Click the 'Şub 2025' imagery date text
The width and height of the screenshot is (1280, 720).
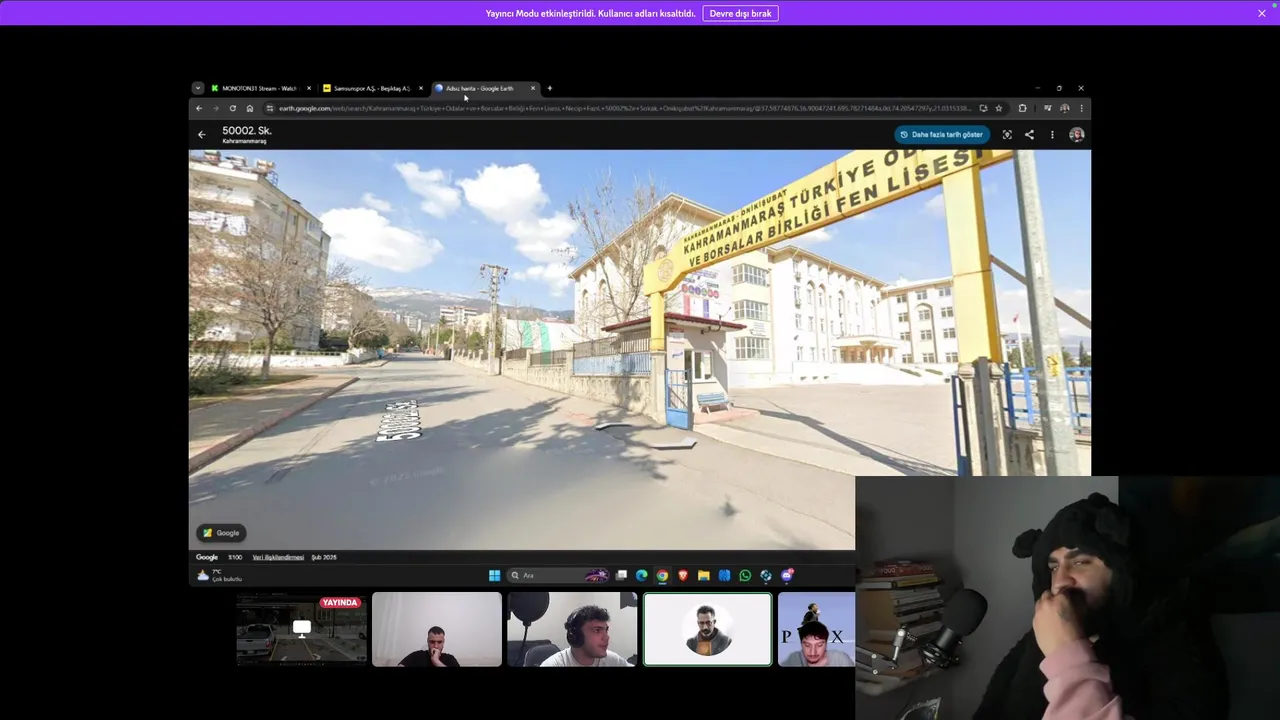click(x=324, y=557)
